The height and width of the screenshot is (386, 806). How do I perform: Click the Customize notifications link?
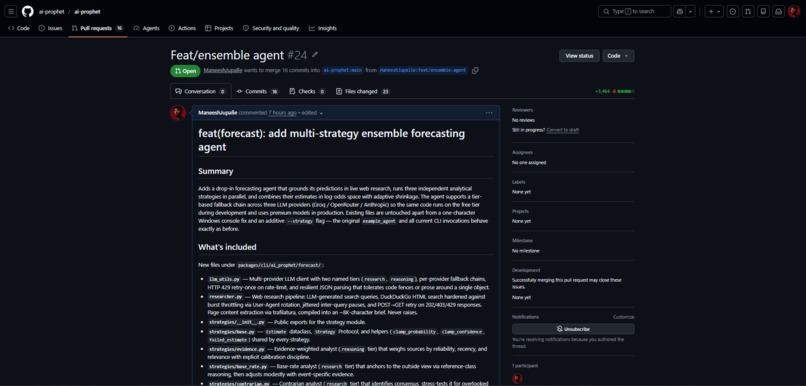(x=623, y=317)
